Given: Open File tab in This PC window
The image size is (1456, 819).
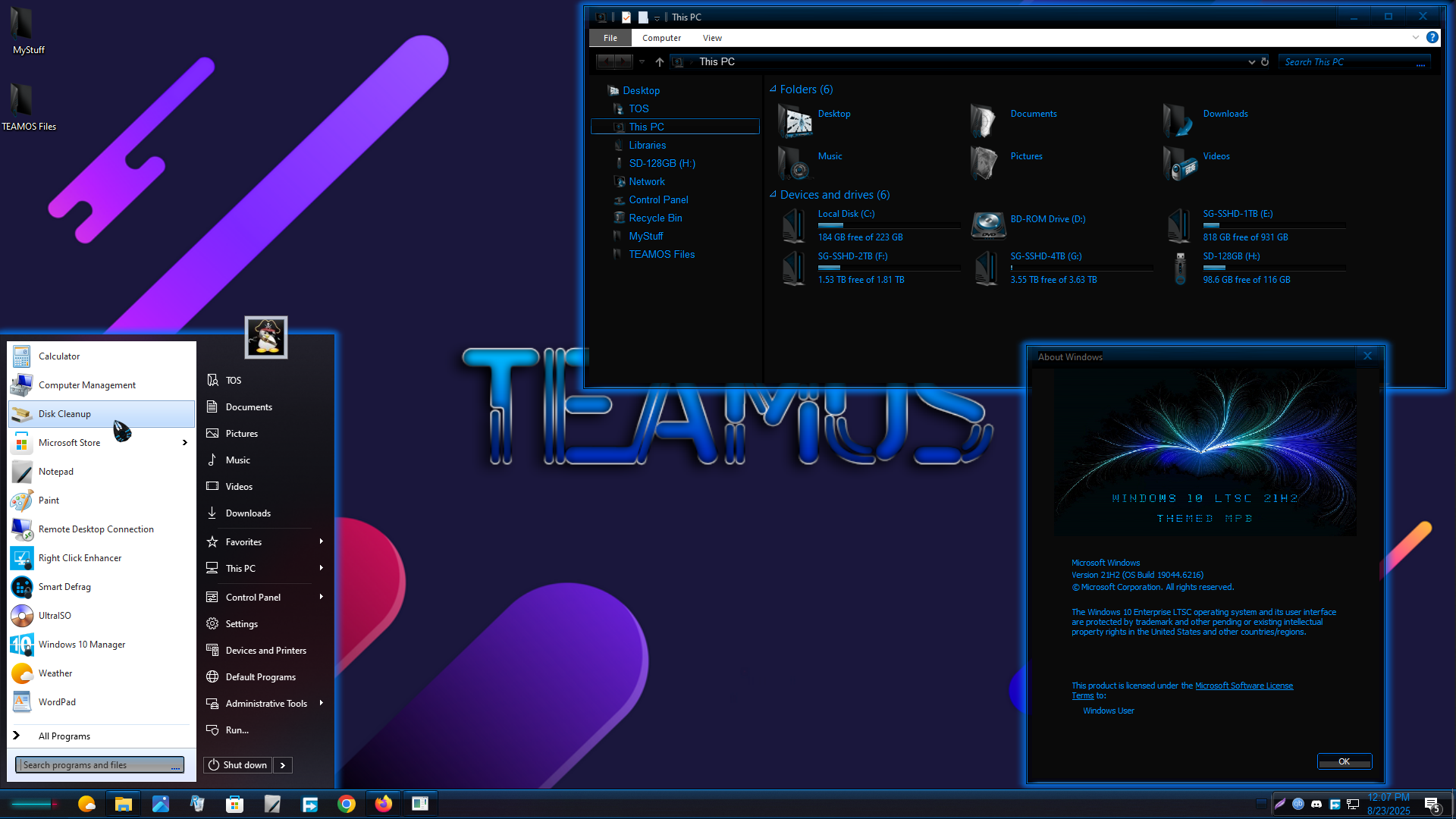Looking at the screenshot, I should click(610, 38).
